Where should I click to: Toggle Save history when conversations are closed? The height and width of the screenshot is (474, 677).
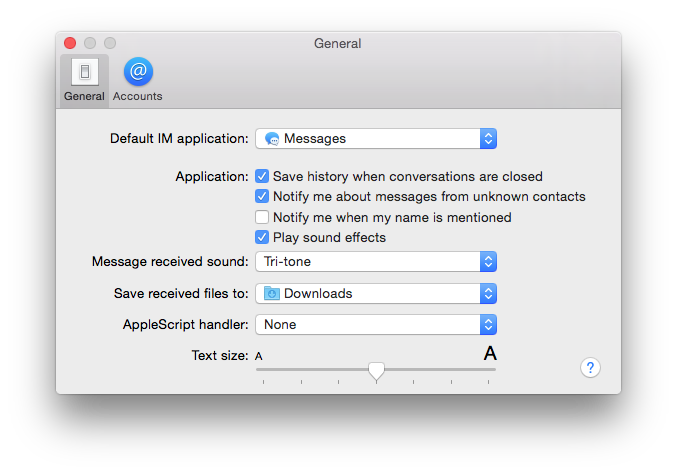point(262,176)
